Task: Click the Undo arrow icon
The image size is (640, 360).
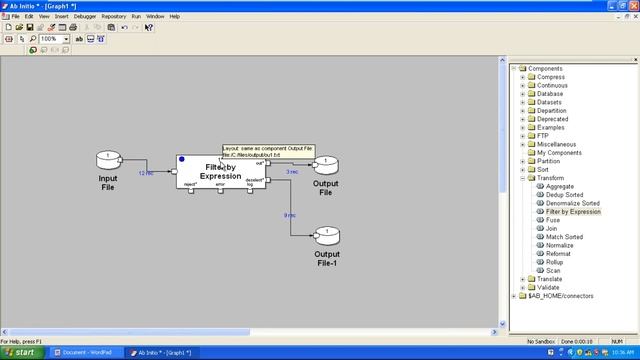Action: click(124, 27)
